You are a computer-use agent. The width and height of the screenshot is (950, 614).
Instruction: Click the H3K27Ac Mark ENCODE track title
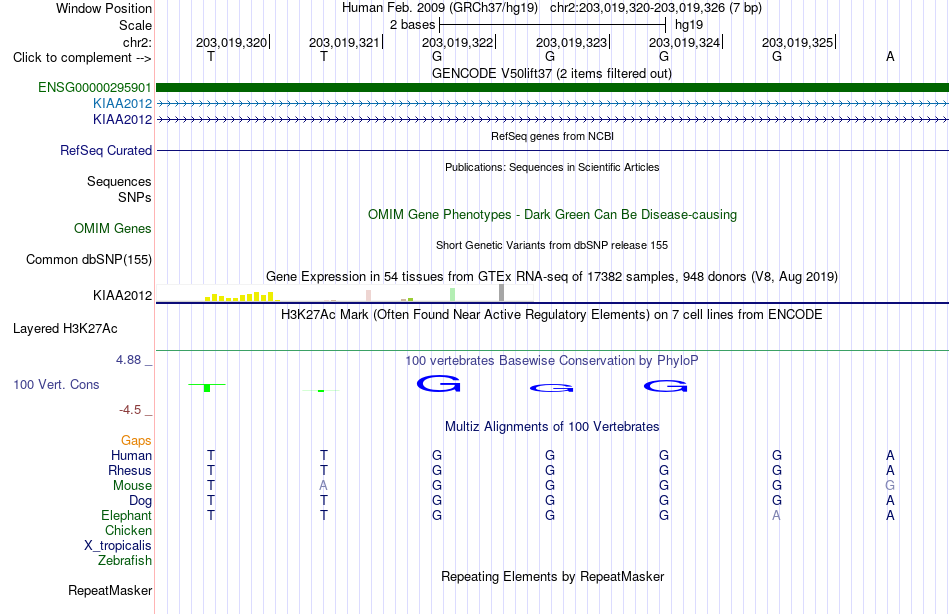click(551, 315)
